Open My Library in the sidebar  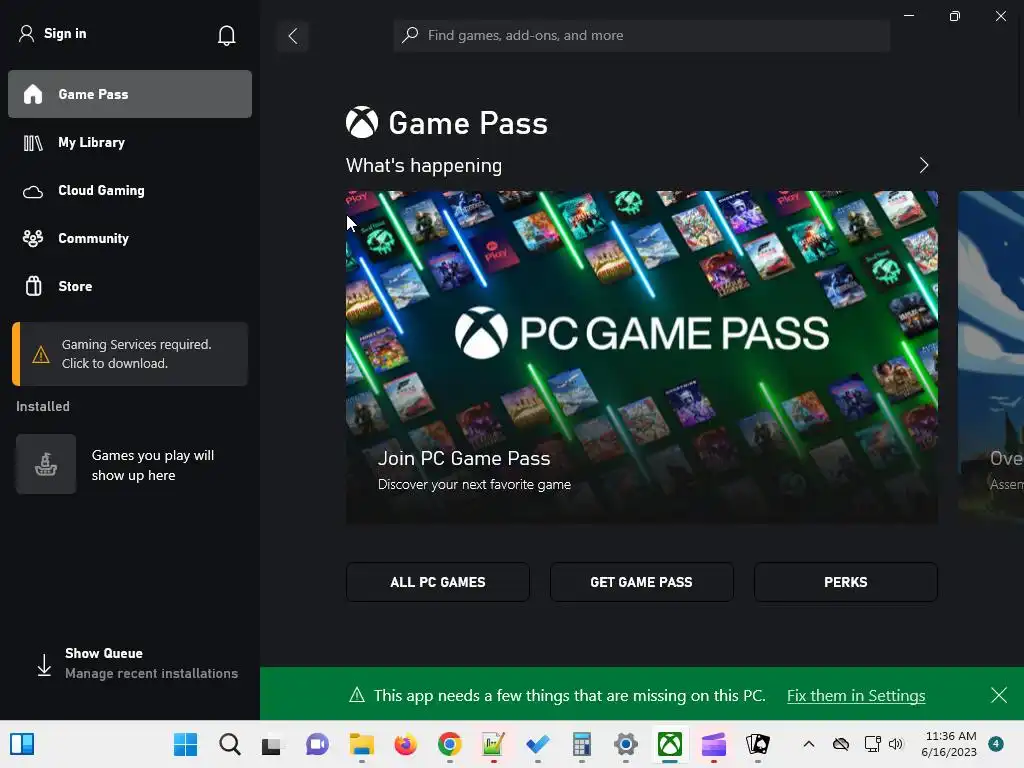(x=130, y=142)
